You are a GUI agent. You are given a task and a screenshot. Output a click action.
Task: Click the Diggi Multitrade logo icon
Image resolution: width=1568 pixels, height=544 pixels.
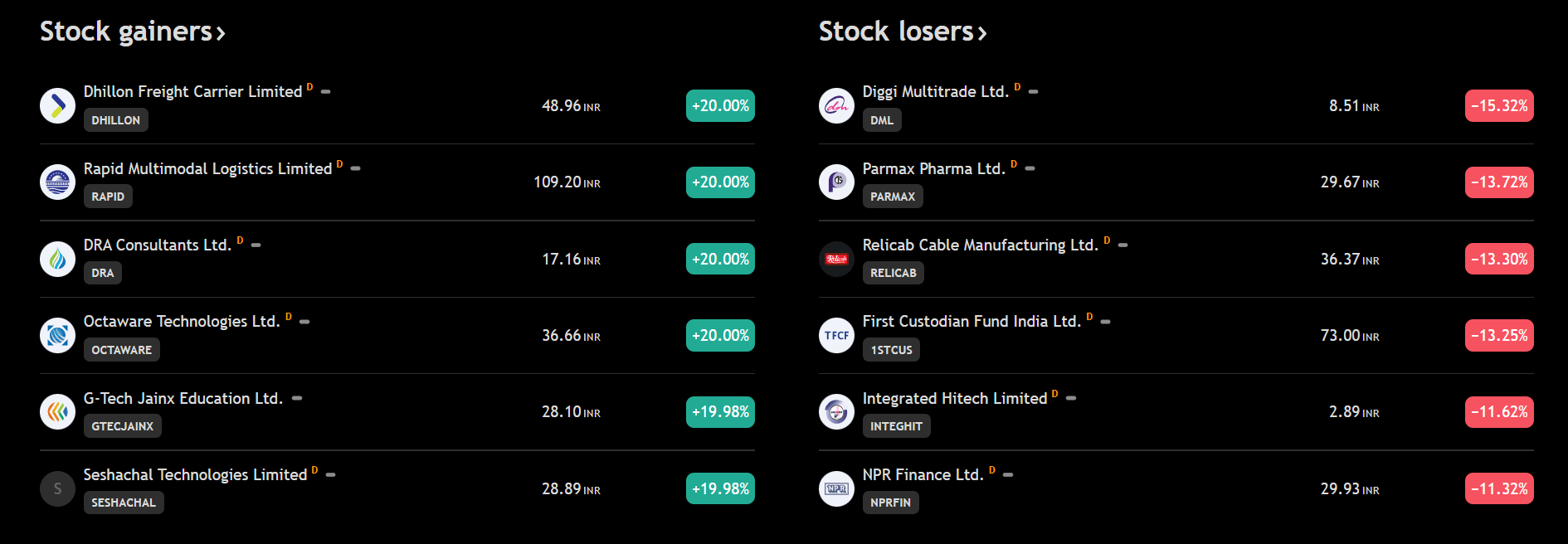836,105
